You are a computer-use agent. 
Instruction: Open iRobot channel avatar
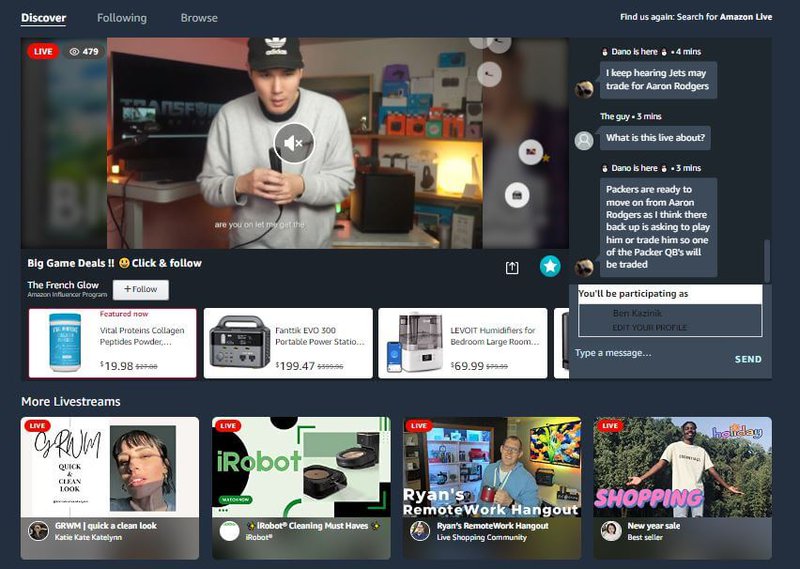(230, 531)
